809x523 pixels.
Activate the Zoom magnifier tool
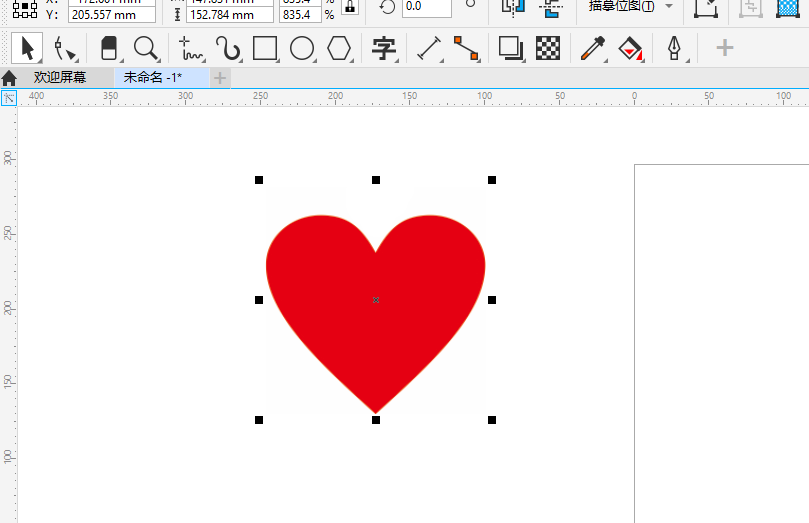click(x=146, y=48)
